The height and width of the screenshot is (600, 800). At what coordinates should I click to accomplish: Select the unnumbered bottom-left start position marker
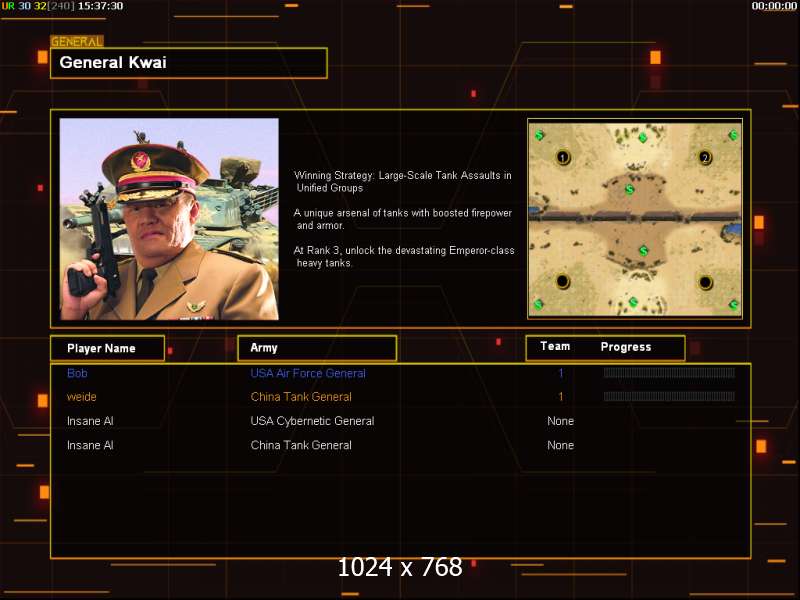(562, 281)
